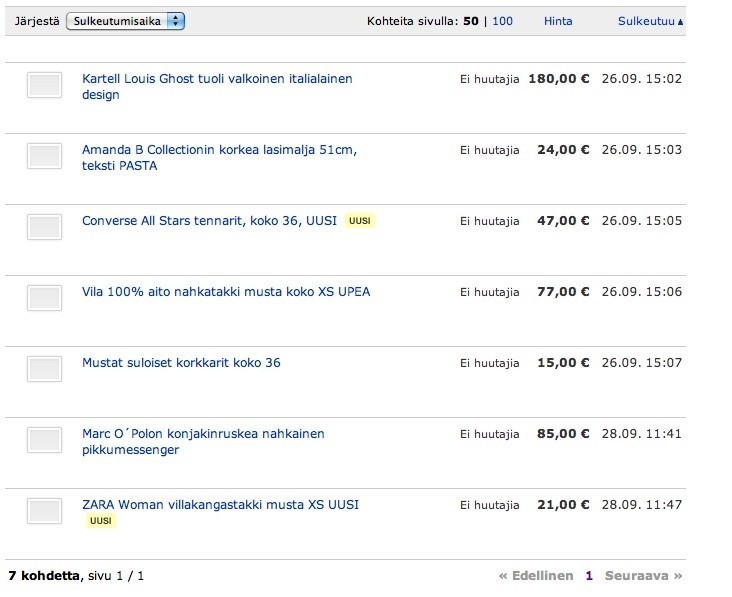
Task: Sort listings by Hinta
Action: 558,21
